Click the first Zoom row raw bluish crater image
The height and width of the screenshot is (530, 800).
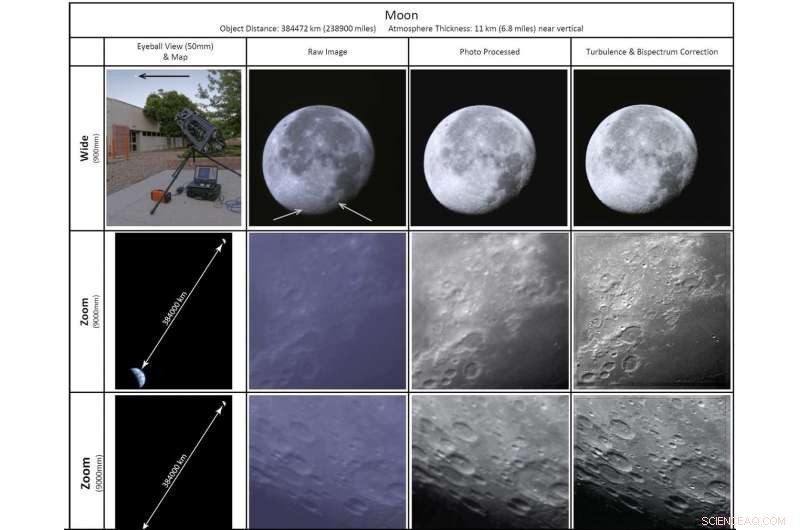point(327,311)
